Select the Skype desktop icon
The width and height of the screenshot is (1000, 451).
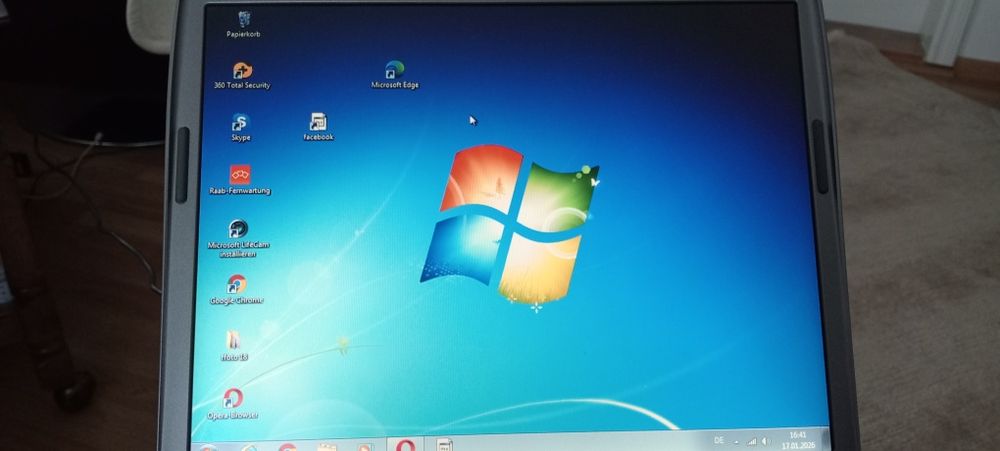click(240, 127)
